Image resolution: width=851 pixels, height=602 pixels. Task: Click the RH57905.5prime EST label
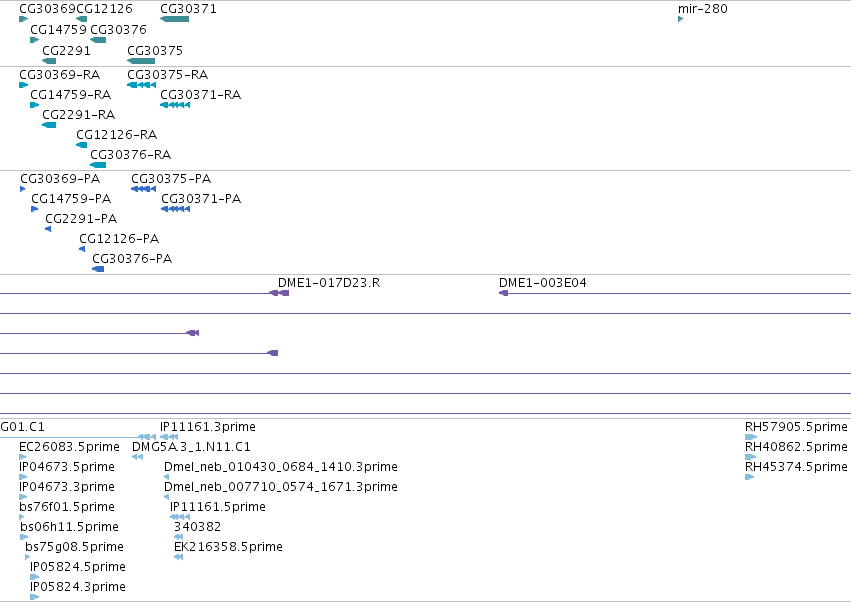click(796, 427)
